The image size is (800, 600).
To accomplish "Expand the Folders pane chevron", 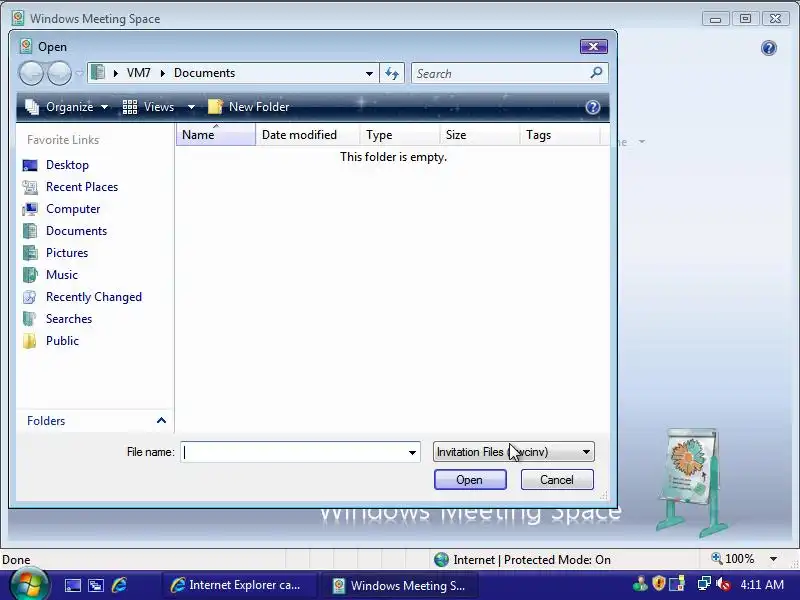I will 161,420.
